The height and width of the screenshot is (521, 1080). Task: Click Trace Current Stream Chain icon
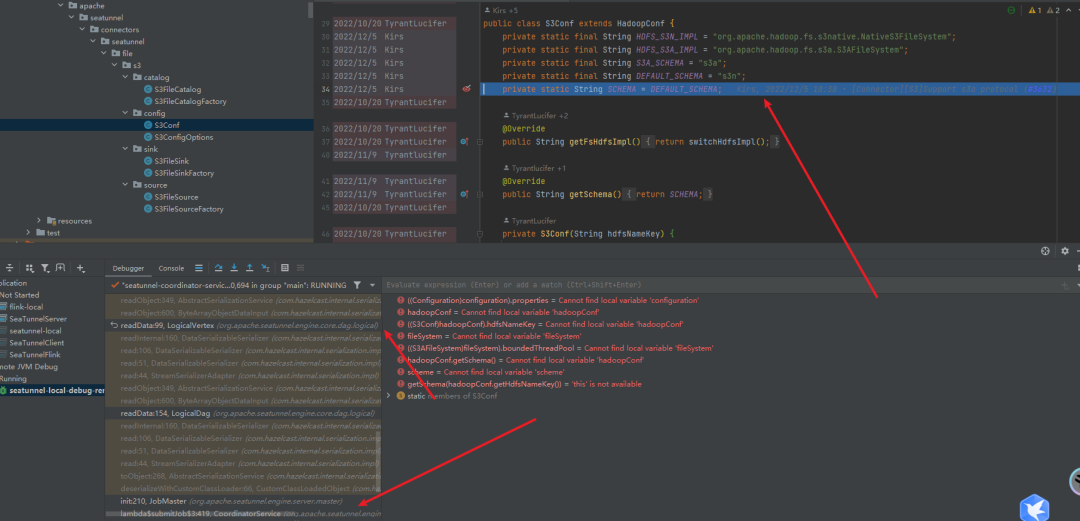coord(300,267)
